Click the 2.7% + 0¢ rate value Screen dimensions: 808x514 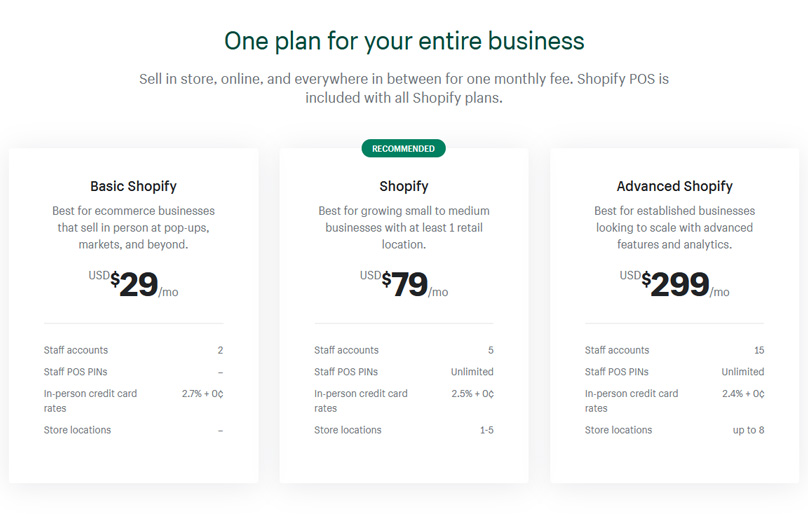coord(202,394)
